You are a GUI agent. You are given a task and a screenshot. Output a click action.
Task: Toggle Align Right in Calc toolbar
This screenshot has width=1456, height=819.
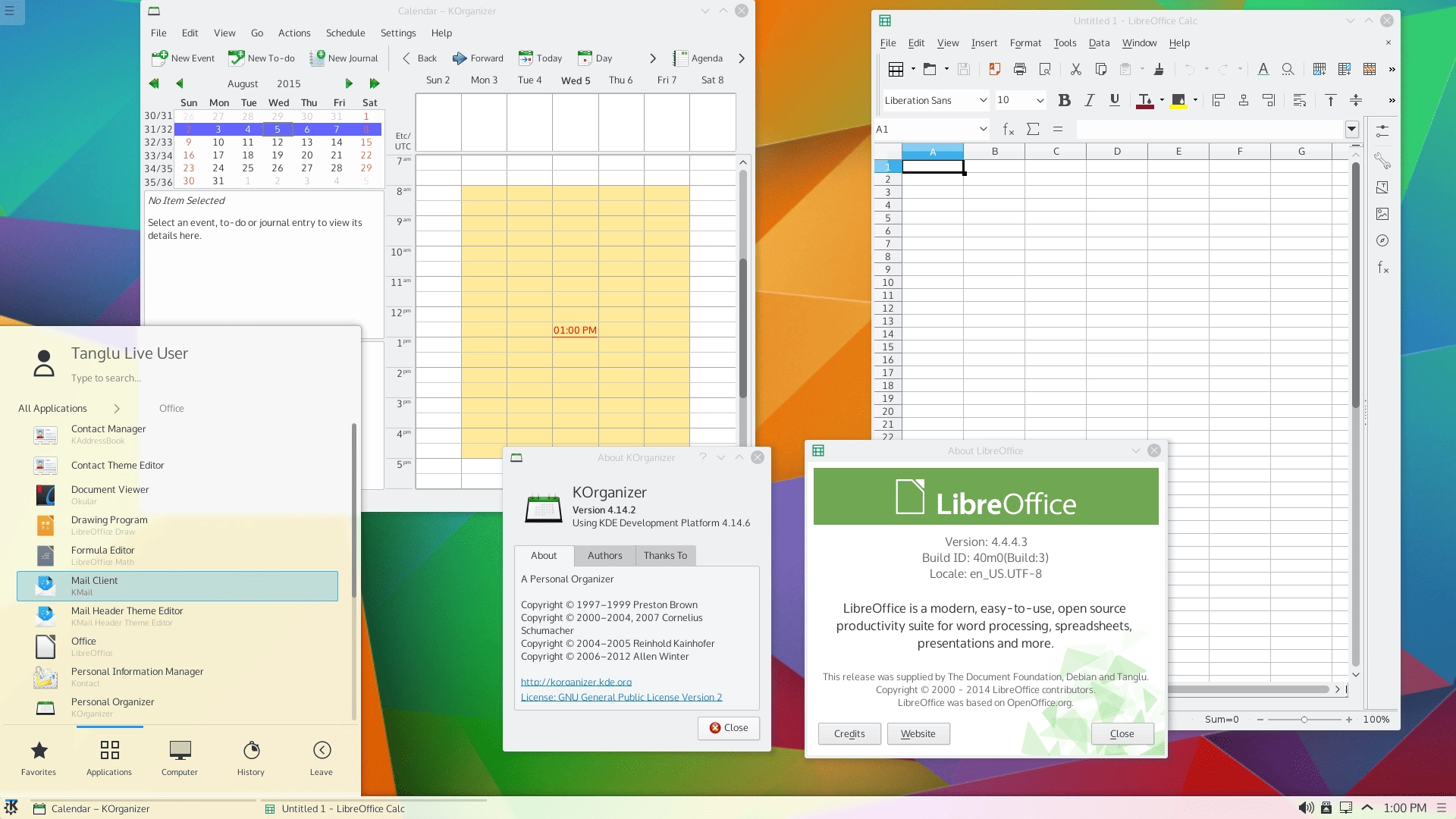pyautogui.click(x=1269, y=100)
